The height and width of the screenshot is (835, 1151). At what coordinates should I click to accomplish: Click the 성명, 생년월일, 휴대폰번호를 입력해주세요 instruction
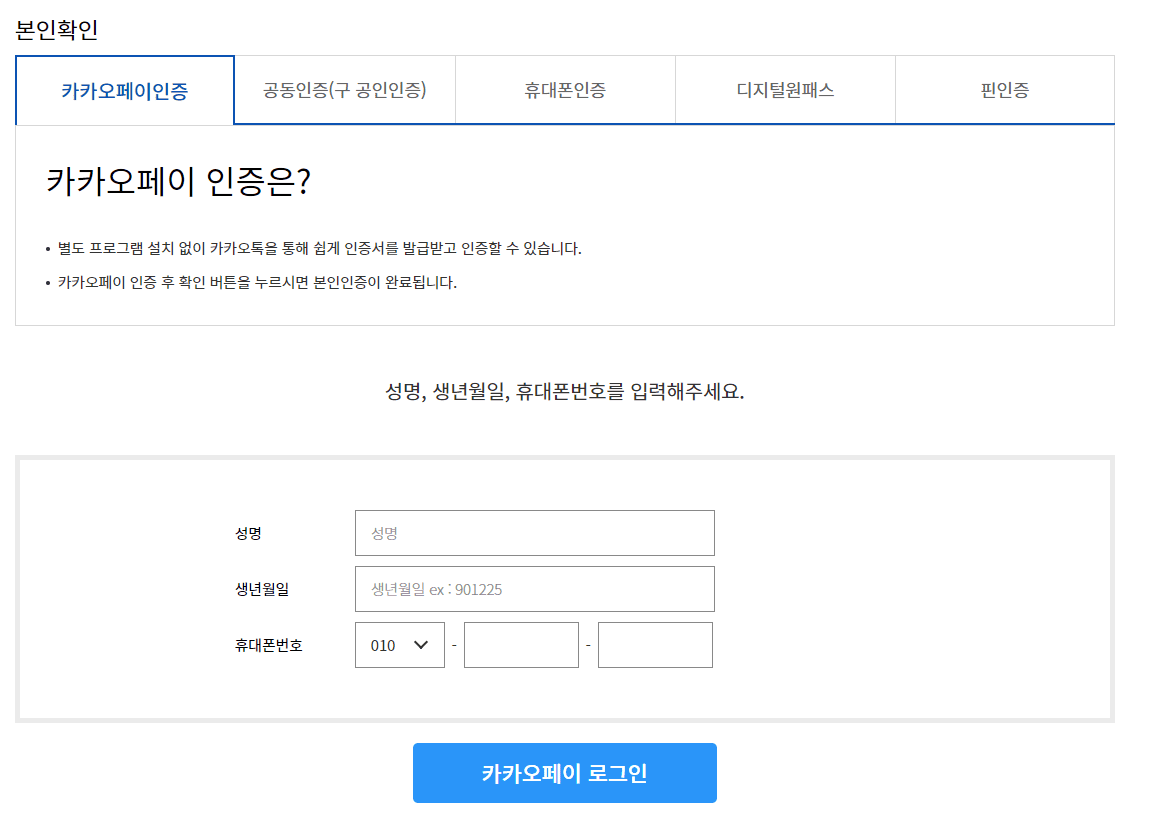[x=564, y=391]
